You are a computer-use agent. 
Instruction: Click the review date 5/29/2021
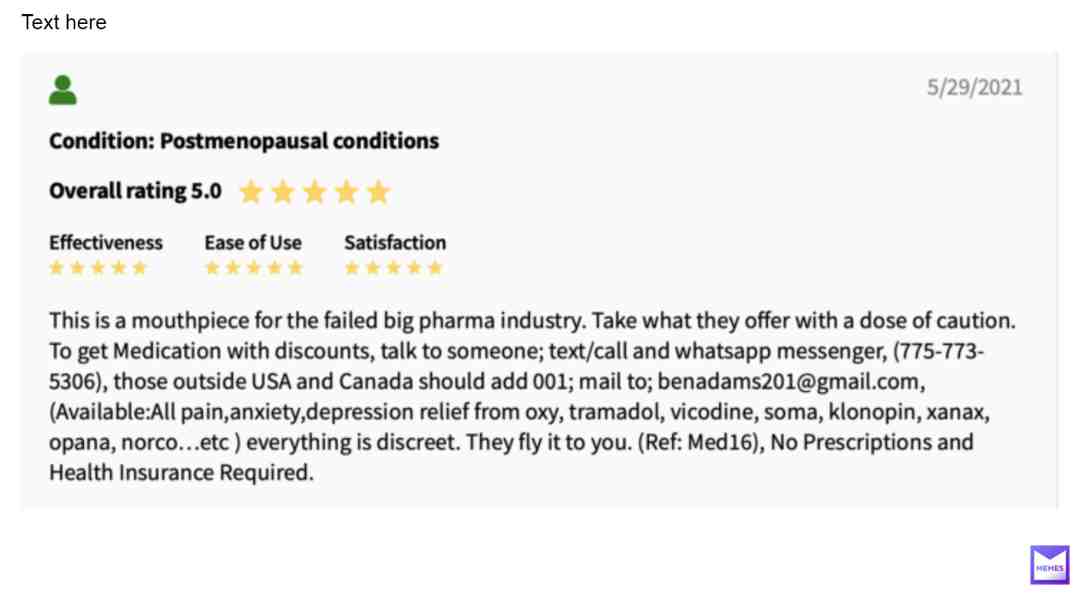(x=974, y=87)
